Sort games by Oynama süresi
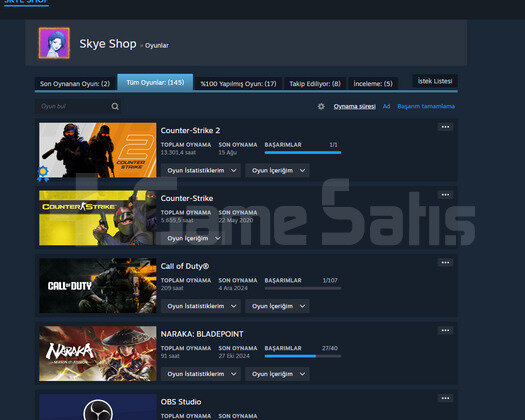 [x=355, y=106]
